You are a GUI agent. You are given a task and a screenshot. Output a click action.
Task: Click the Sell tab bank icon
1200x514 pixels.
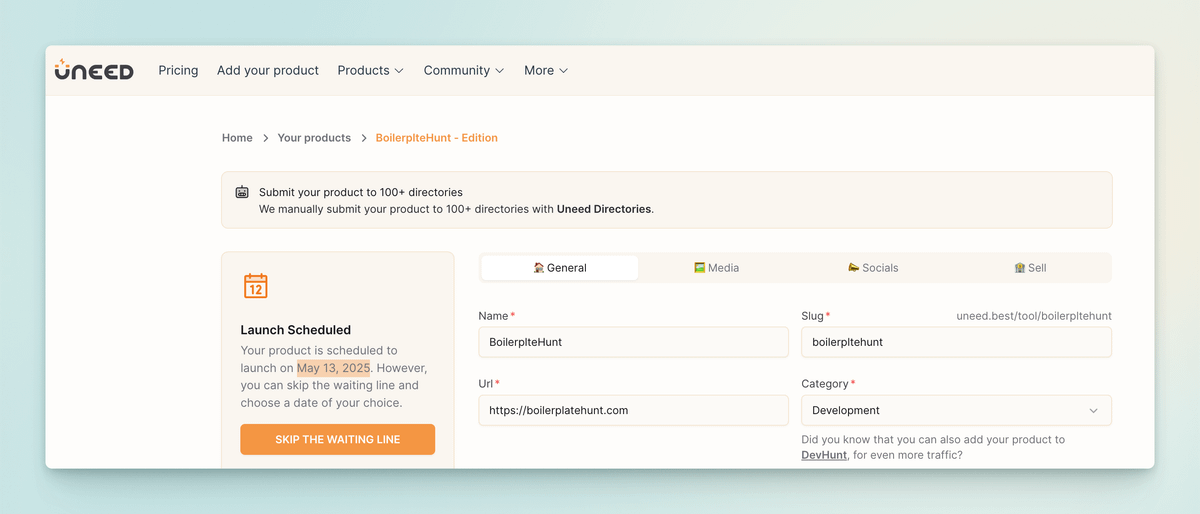click(1019, 268)
